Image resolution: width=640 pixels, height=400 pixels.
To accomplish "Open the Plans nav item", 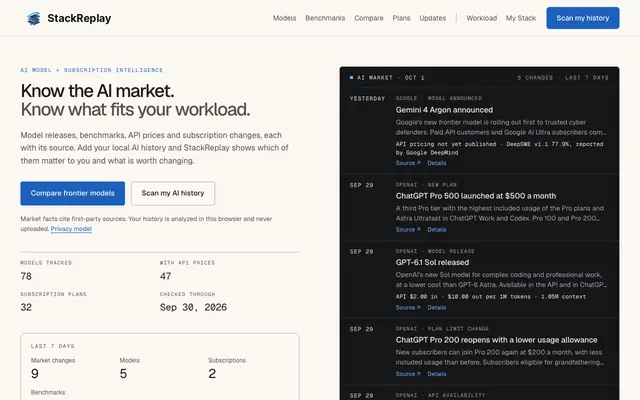I will [401, 18].
